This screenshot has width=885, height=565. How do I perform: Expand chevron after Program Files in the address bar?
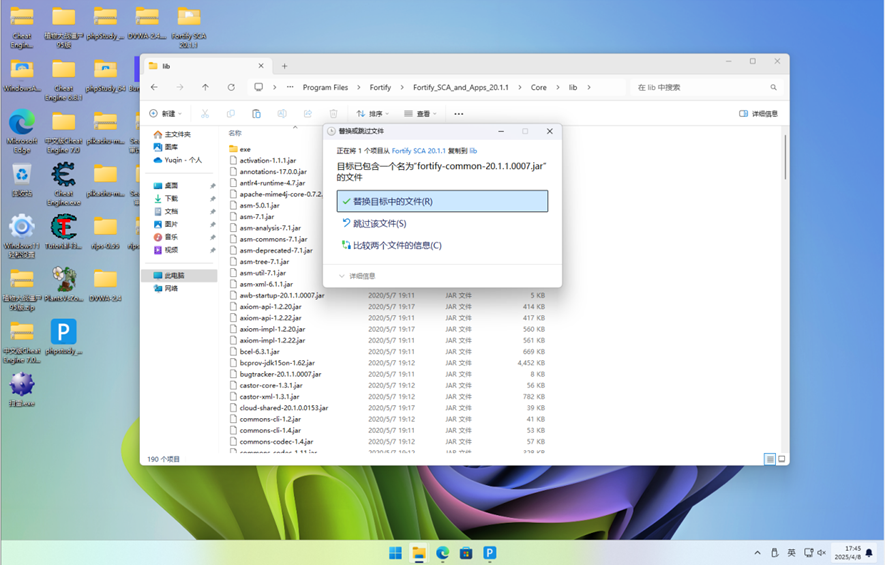[x=358, y=87]
